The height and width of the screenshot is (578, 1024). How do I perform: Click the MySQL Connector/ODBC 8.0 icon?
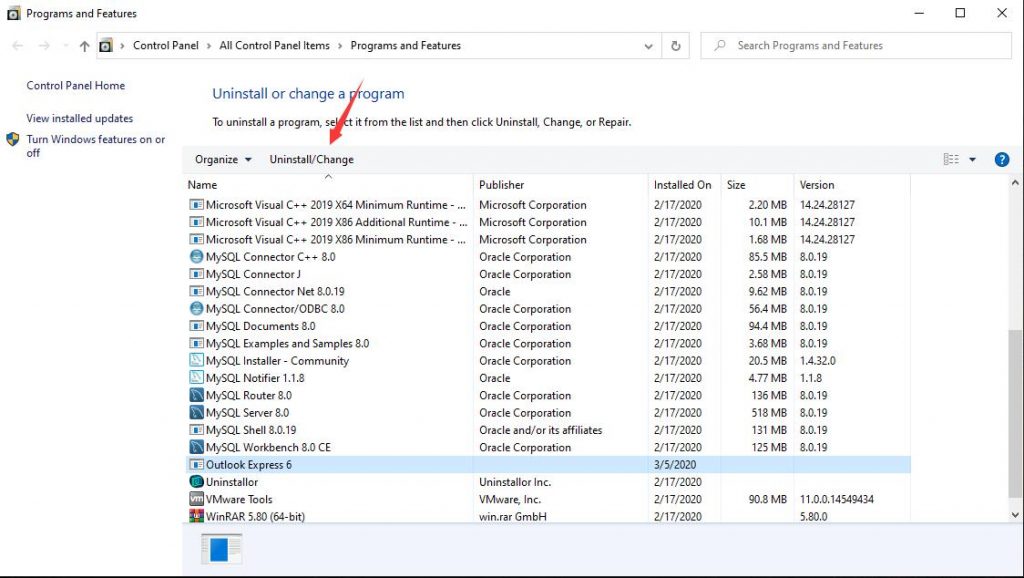pos(196,309)
